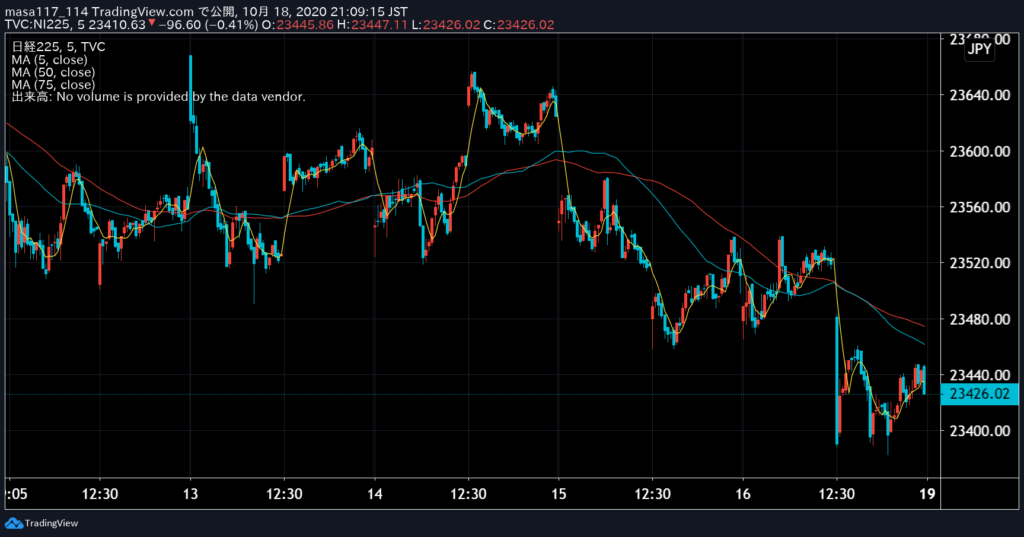Click the 出来高 no volume message
The image size is (1024, 537).
[158, 97]
